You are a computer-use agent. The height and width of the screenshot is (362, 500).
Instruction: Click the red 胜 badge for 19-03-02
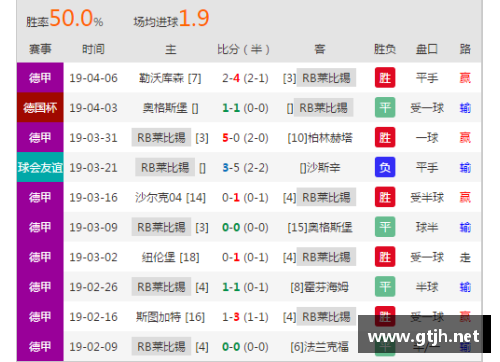point(385,257)
